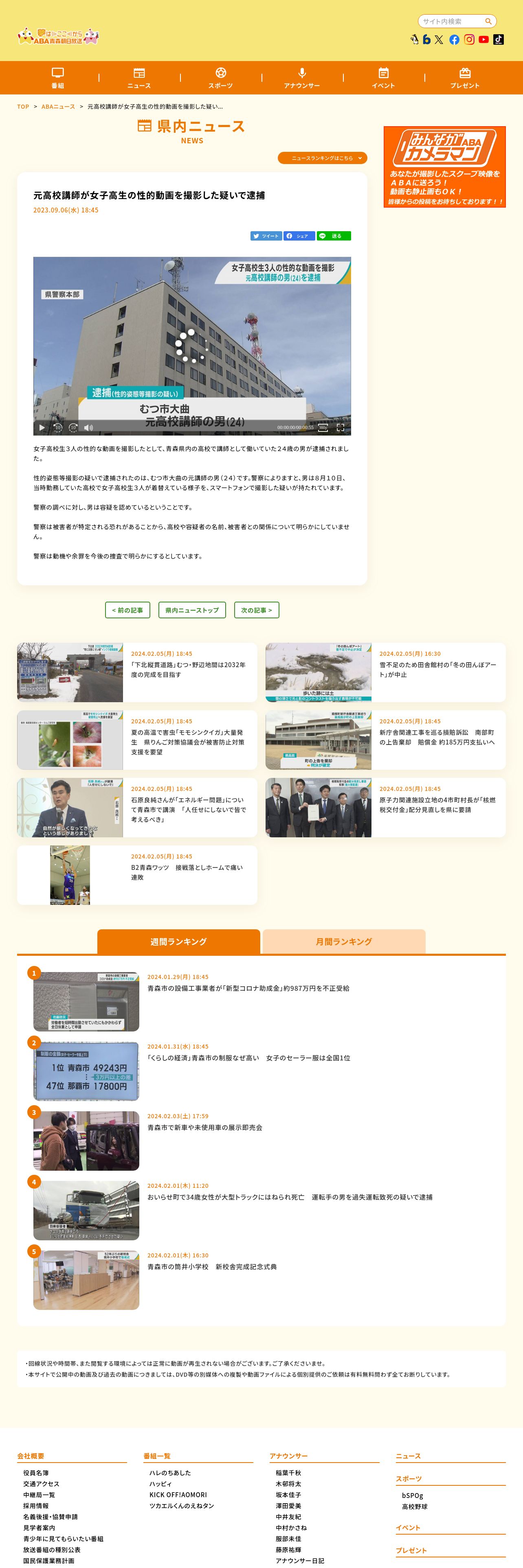
Task: Open footer プレゼント heading
Action: (x=411, y=1550)
